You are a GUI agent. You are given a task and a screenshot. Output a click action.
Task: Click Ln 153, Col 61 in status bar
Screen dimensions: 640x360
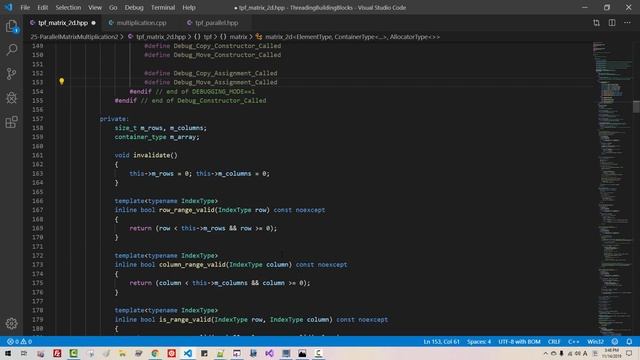point(441,342)
